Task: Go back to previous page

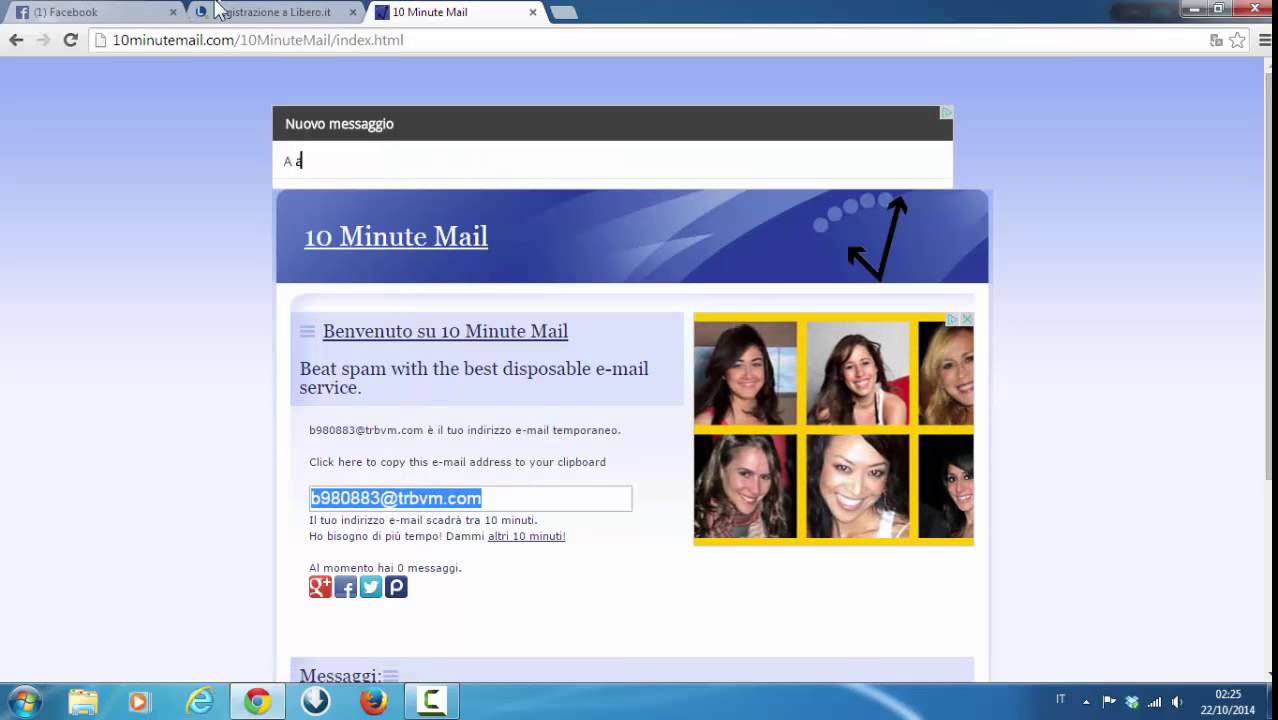Action: (16, 40)
